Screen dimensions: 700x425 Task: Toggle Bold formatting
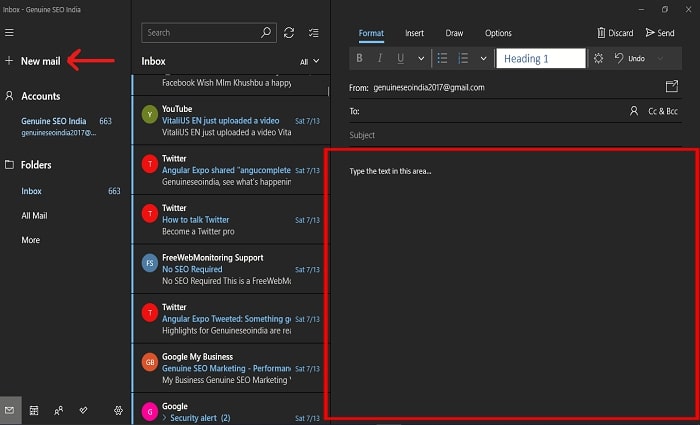point(359,58)
